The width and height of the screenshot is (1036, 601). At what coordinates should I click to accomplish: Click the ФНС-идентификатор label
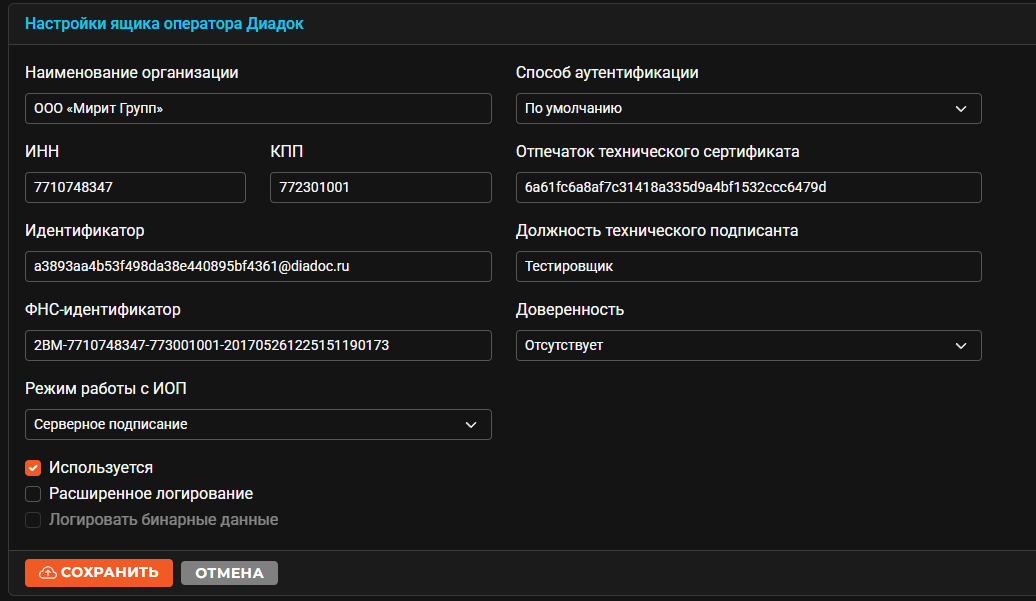[x=102, y=310]
